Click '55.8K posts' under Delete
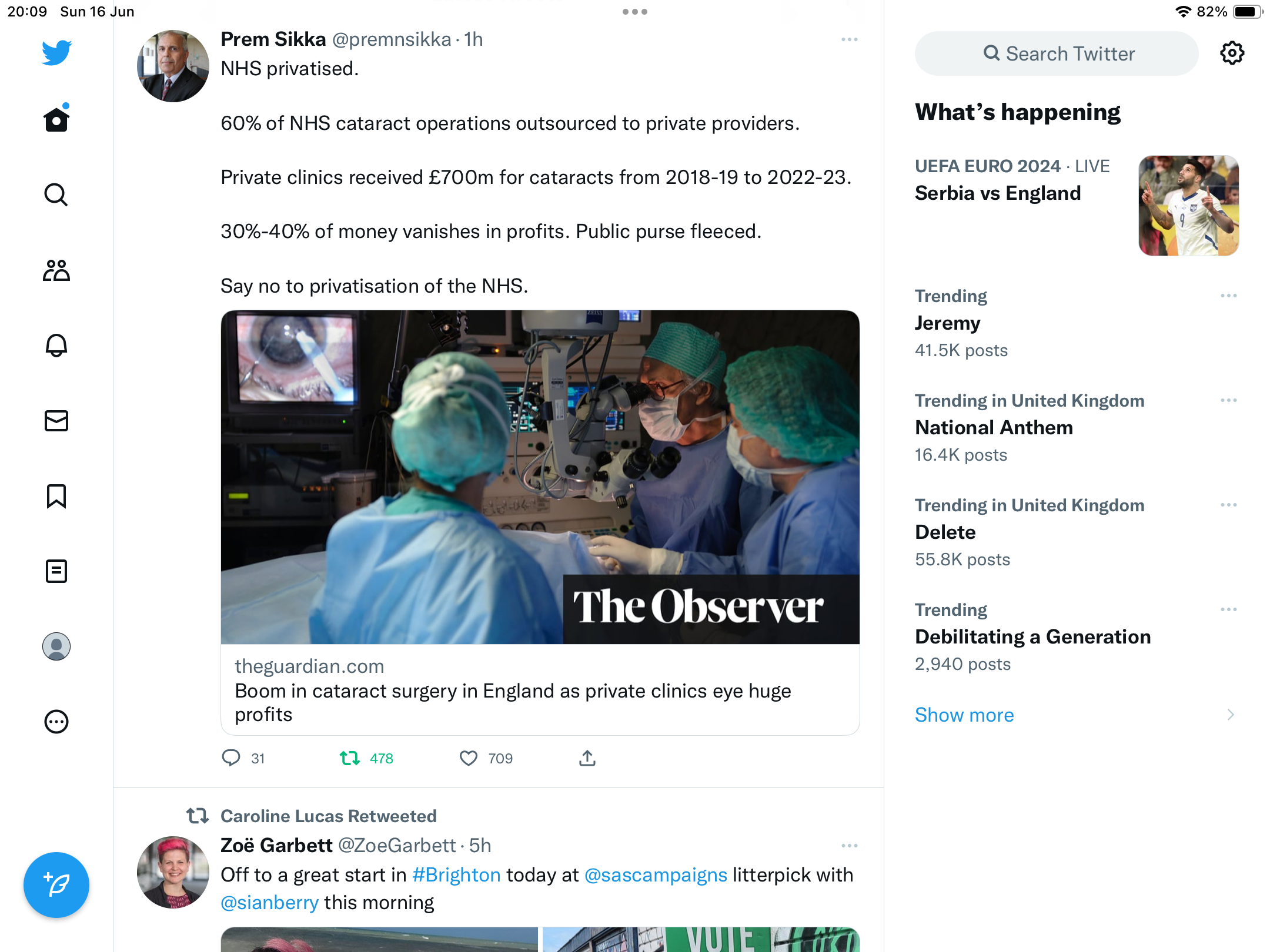The height and width of the screenshot is (952, 1270). (962, 559)
